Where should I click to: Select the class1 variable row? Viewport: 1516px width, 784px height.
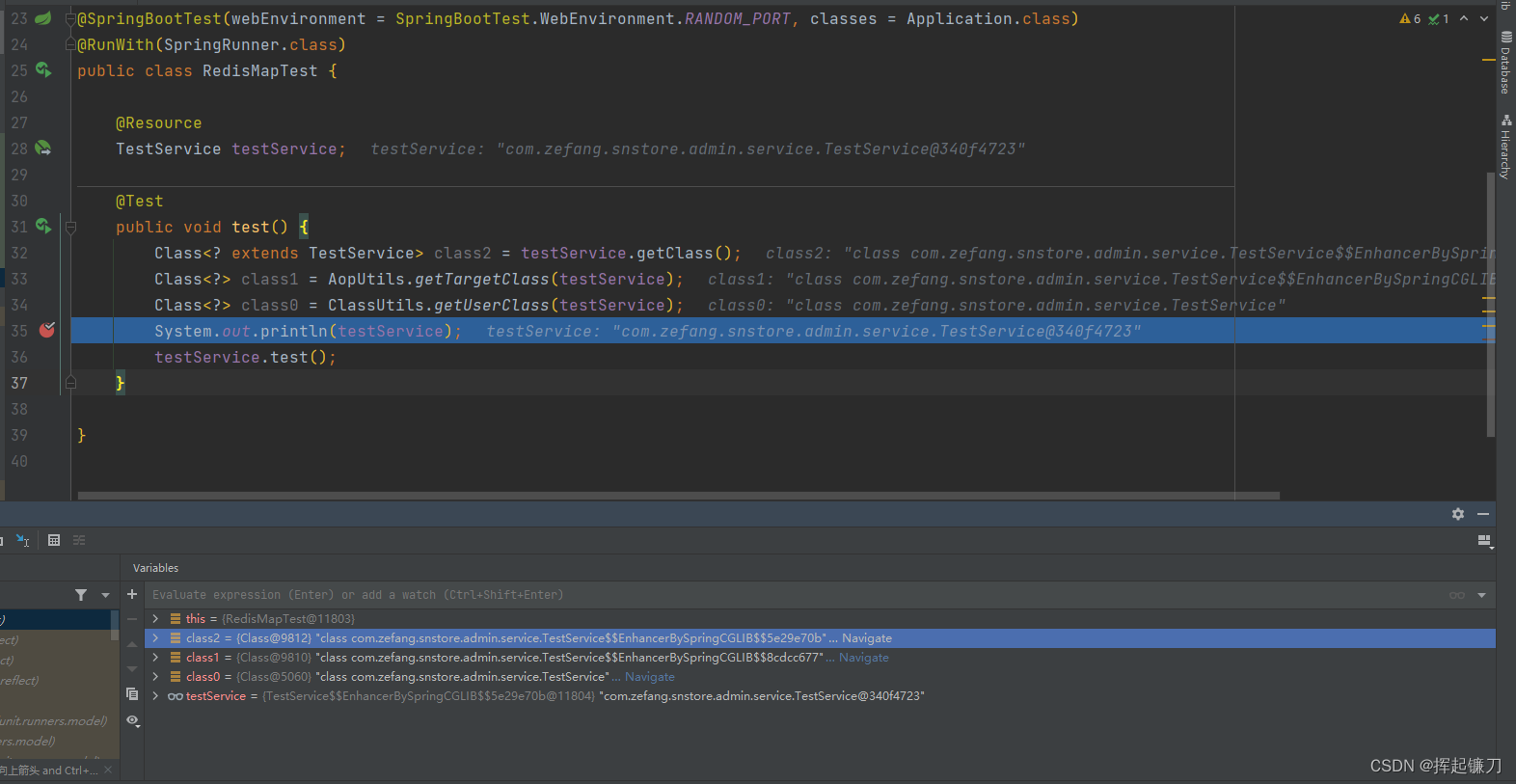pyautogui.click(x=820, y=657)
